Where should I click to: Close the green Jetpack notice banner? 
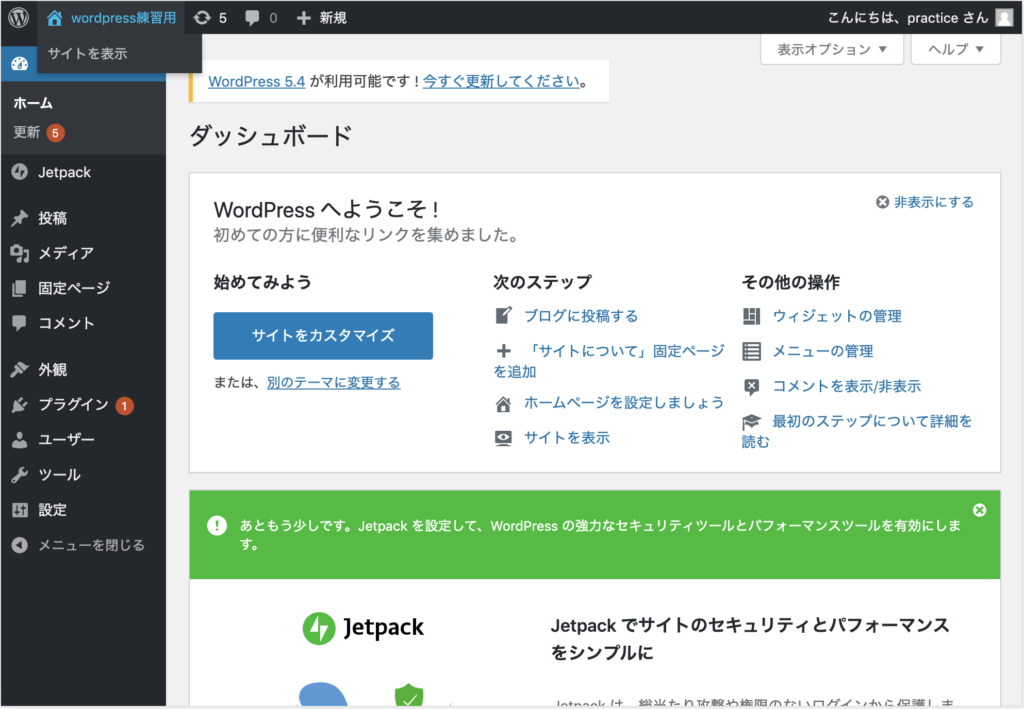(x=979, y=510)
